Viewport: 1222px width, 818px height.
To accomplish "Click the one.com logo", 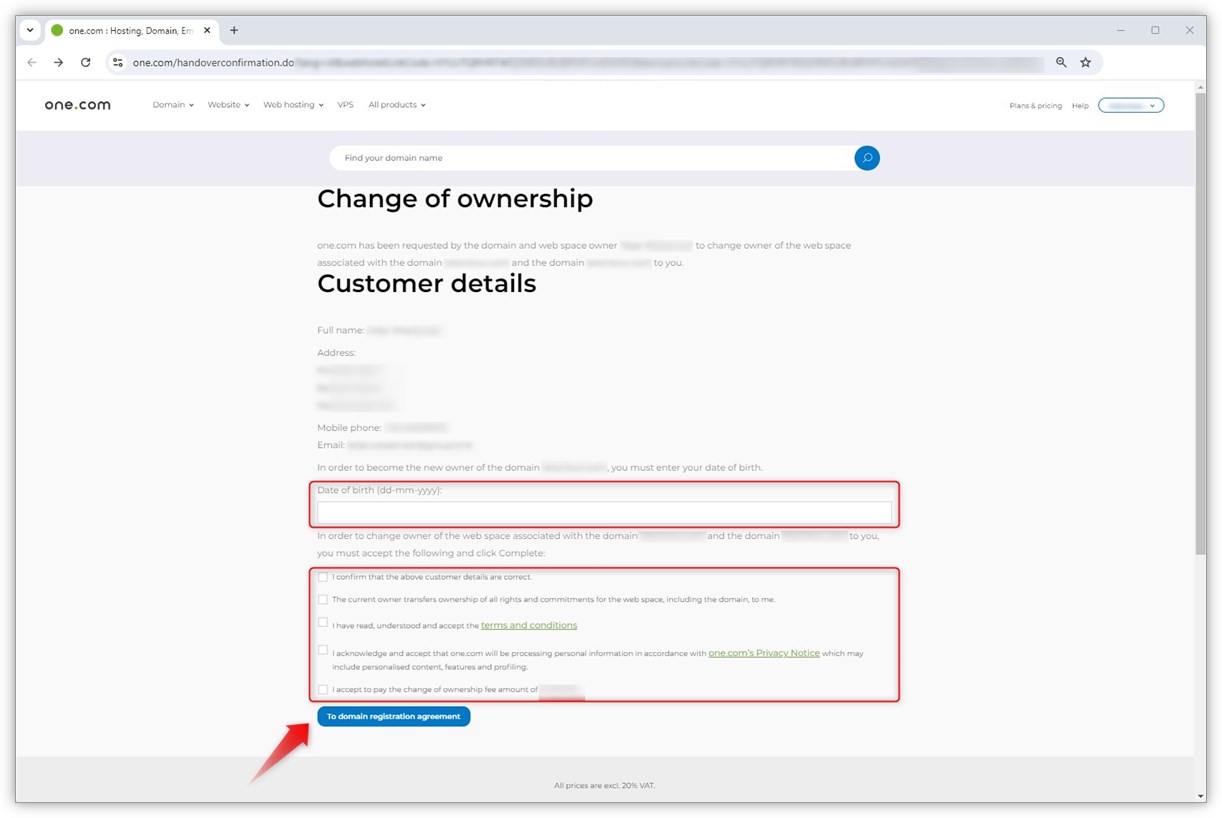I will [x=78, y=105].
